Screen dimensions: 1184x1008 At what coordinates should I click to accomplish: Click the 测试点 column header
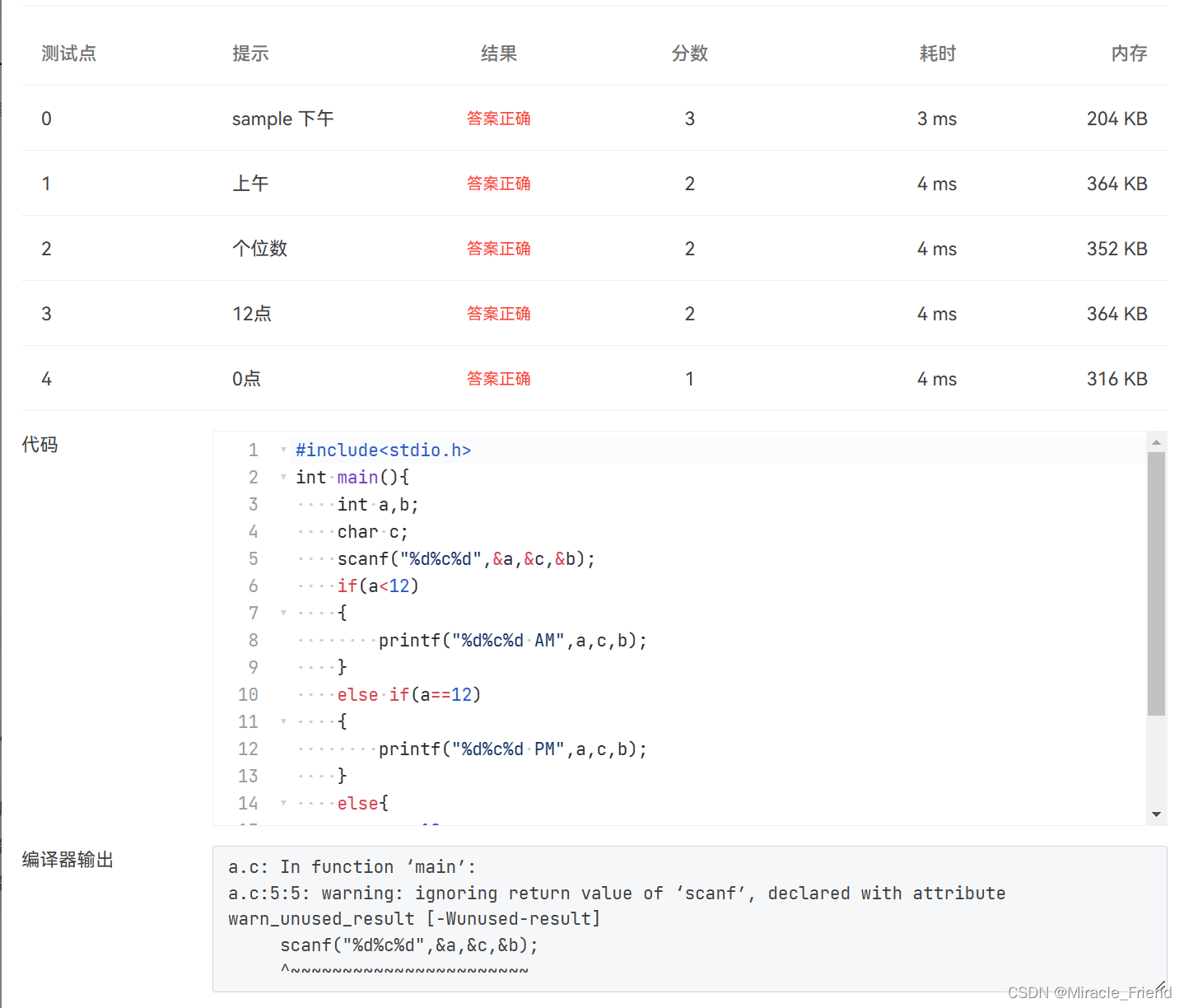(68, 53)
